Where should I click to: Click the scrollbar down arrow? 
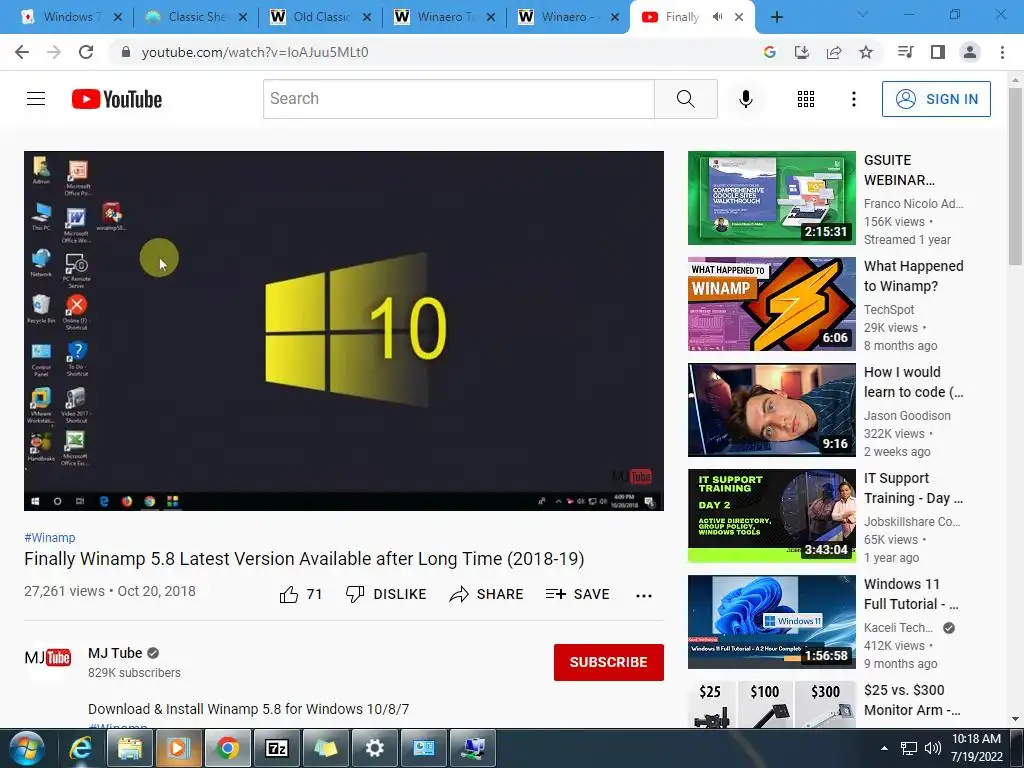tap(1015, 719)
